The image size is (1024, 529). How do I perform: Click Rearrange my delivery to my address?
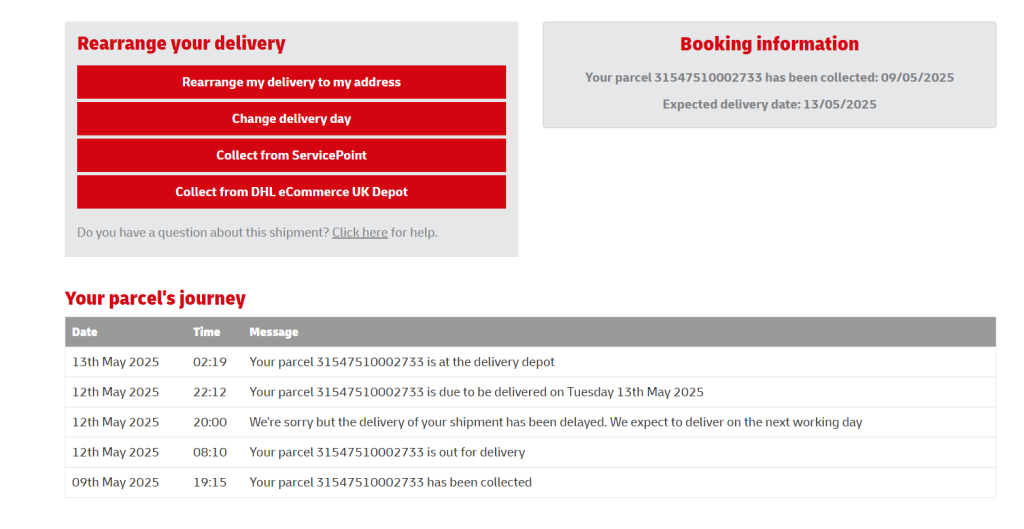tap(291, 82)
